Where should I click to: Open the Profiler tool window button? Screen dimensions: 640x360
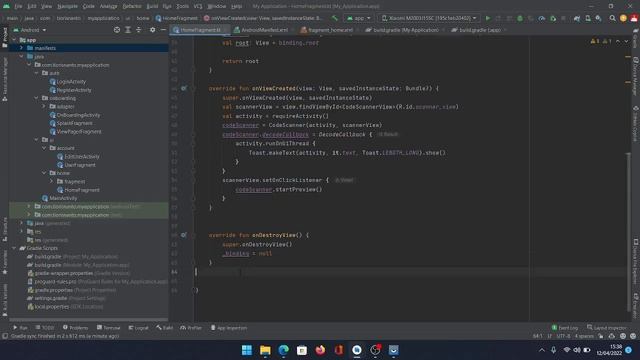click(x=191, y=328)
